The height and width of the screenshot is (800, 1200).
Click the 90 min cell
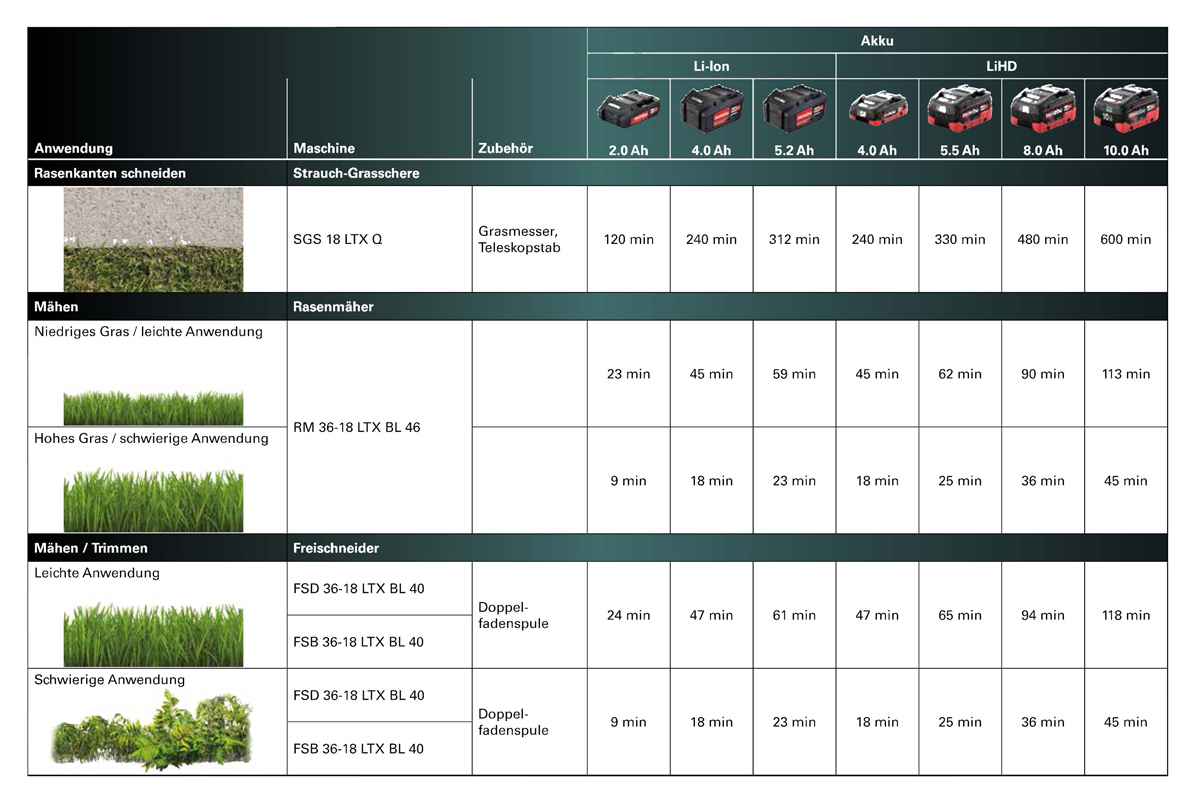(x=1043, y=374)
